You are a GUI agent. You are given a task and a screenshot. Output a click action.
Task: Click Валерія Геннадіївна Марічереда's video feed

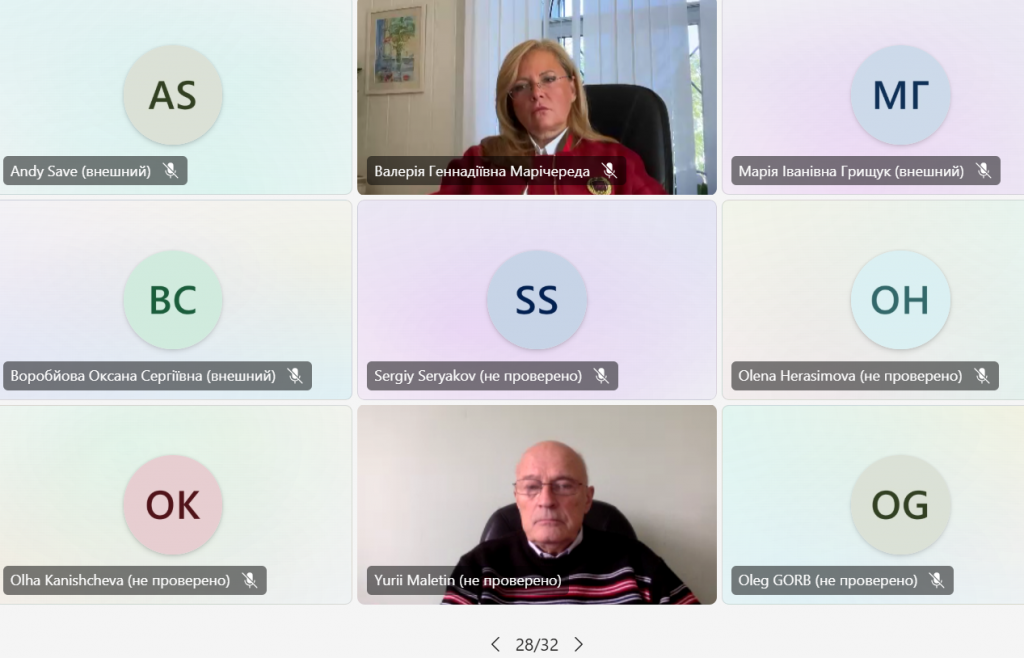tap(537, 97)
